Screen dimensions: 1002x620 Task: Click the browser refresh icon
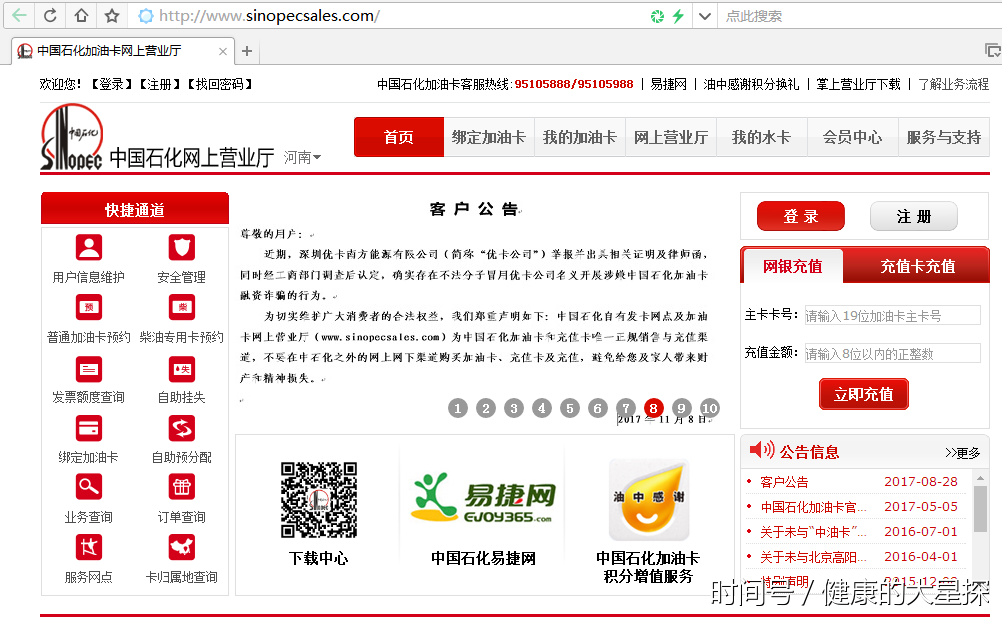(x=50, y=16)
